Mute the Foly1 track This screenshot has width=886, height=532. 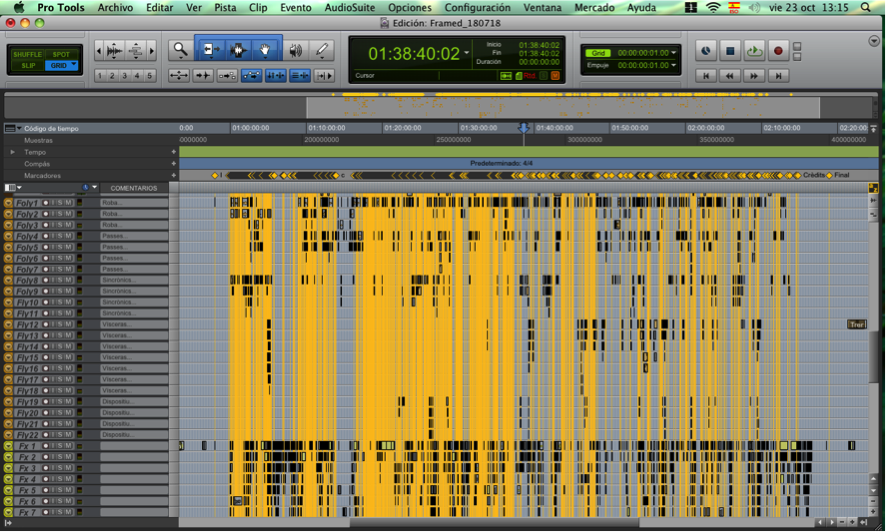68,203
